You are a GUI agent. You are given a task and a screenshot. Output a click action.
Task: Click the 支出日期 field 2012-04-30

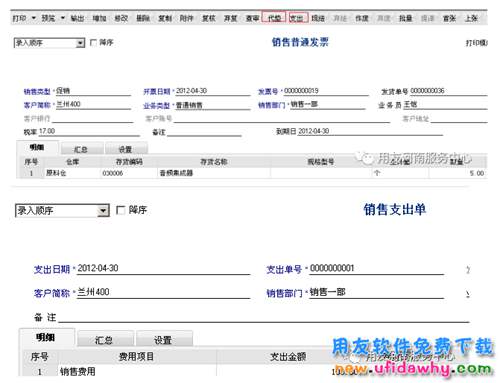pos(163,269)
